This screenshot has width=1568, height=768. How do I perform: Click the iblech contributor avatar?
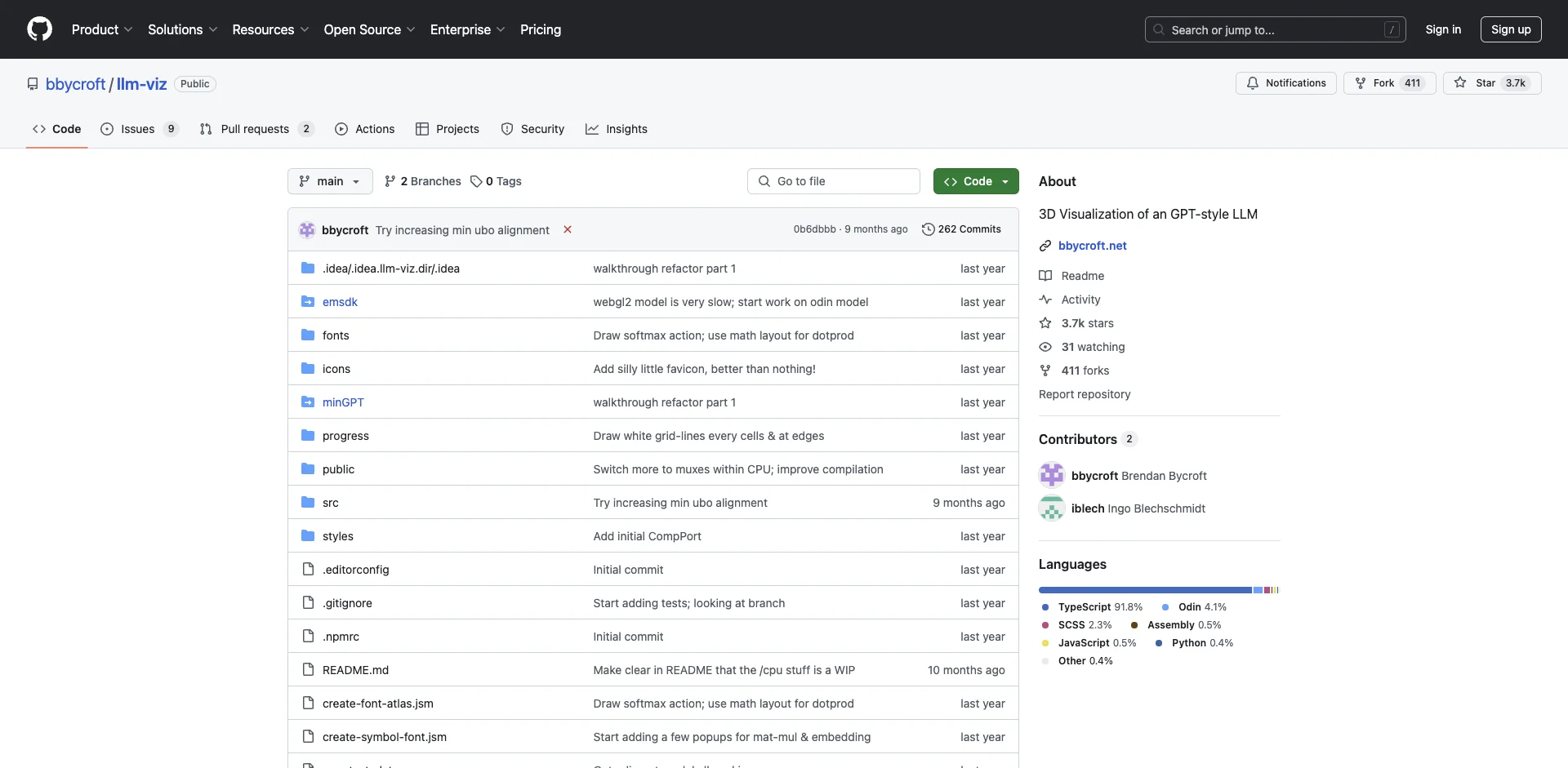[1052, 508]
